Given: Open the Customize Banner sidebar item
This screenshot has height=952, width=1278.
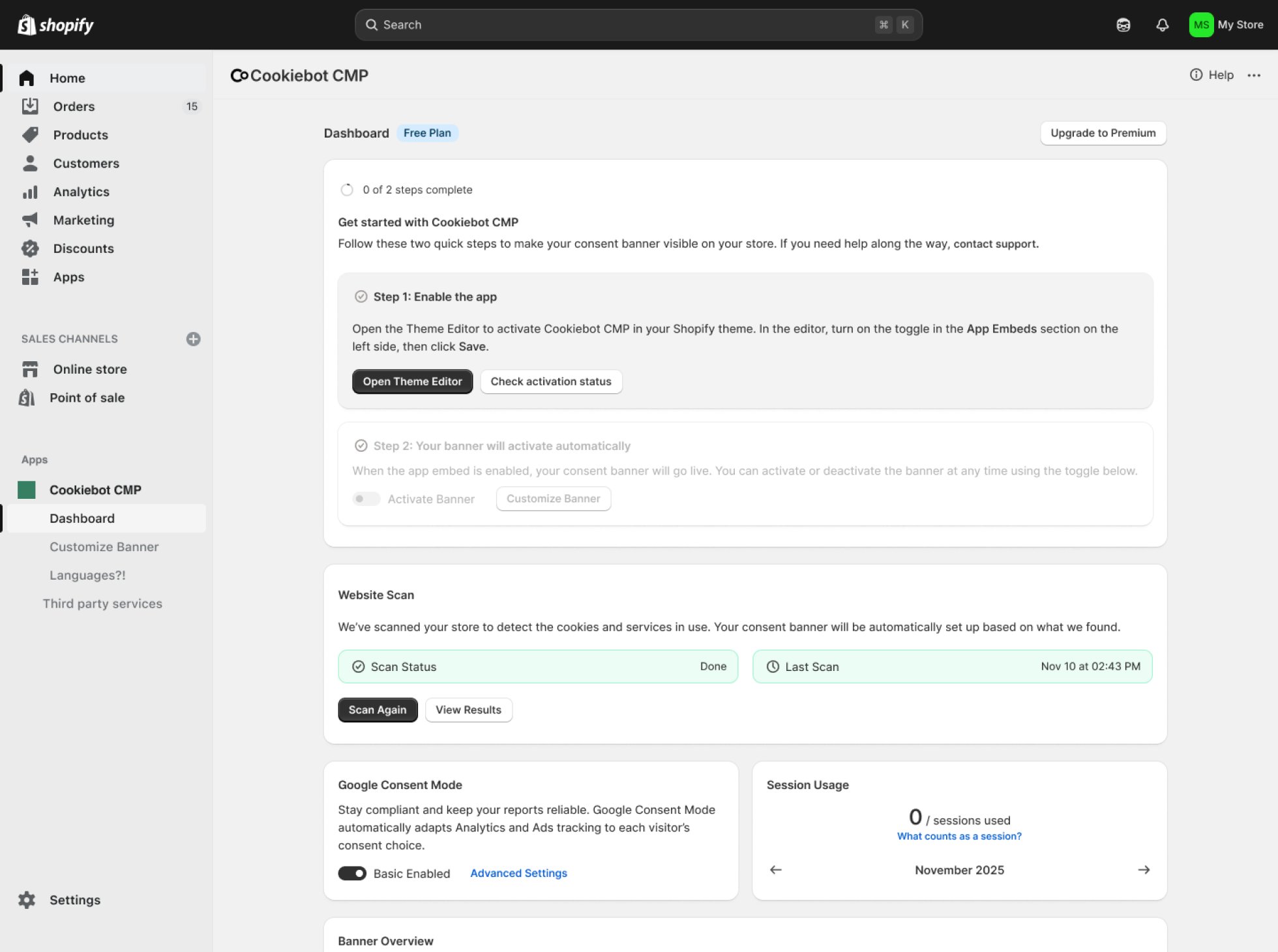Looking at the screenshot, I should click(104, 547).
